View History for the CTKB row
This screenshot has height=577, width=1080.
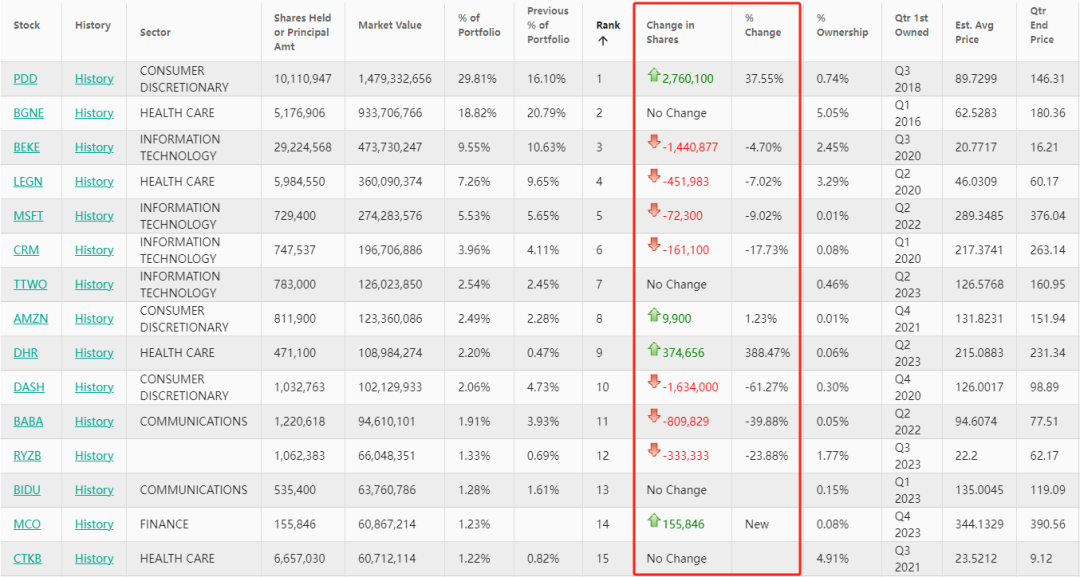coord(94,558)
